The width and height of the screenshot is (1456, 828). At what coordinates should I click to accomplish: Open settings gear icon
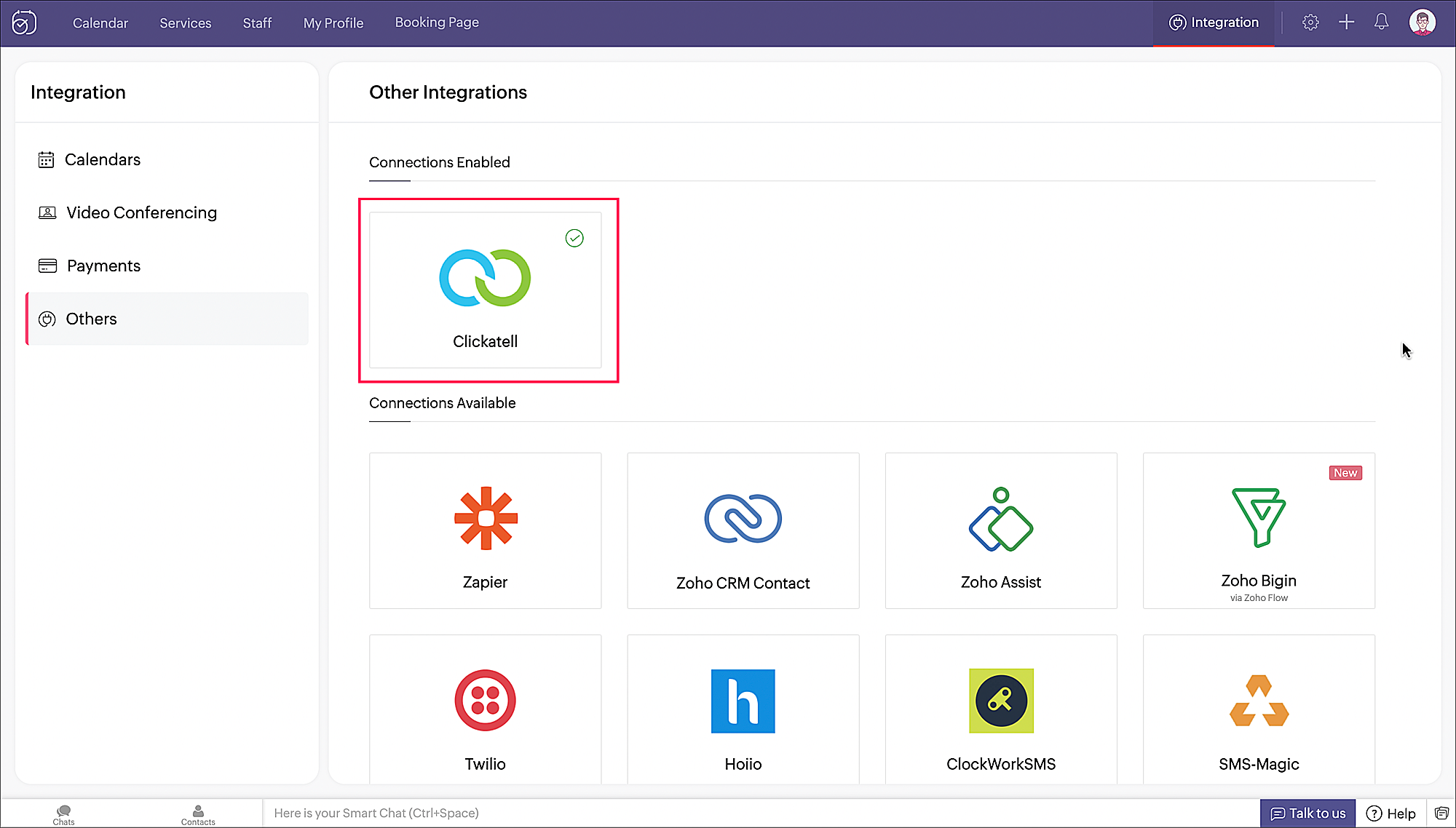[x=1310, y=23]
